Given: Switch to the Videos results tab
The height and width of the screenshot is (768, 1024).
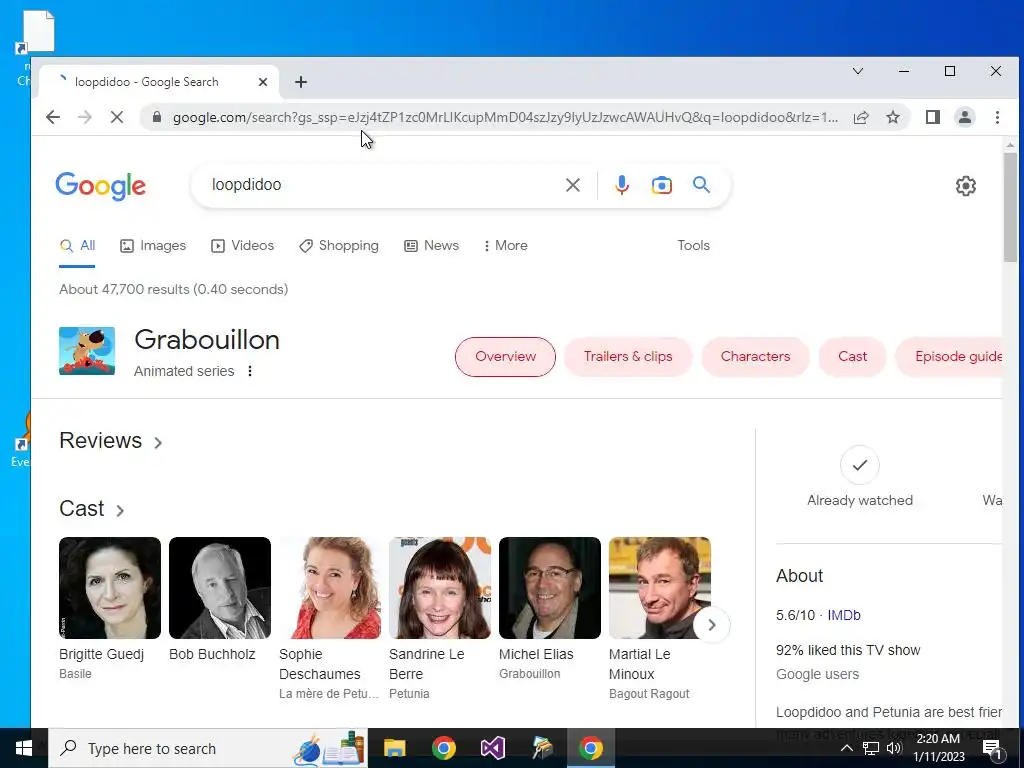Looking at the screenshot, I should click(242, 246).
